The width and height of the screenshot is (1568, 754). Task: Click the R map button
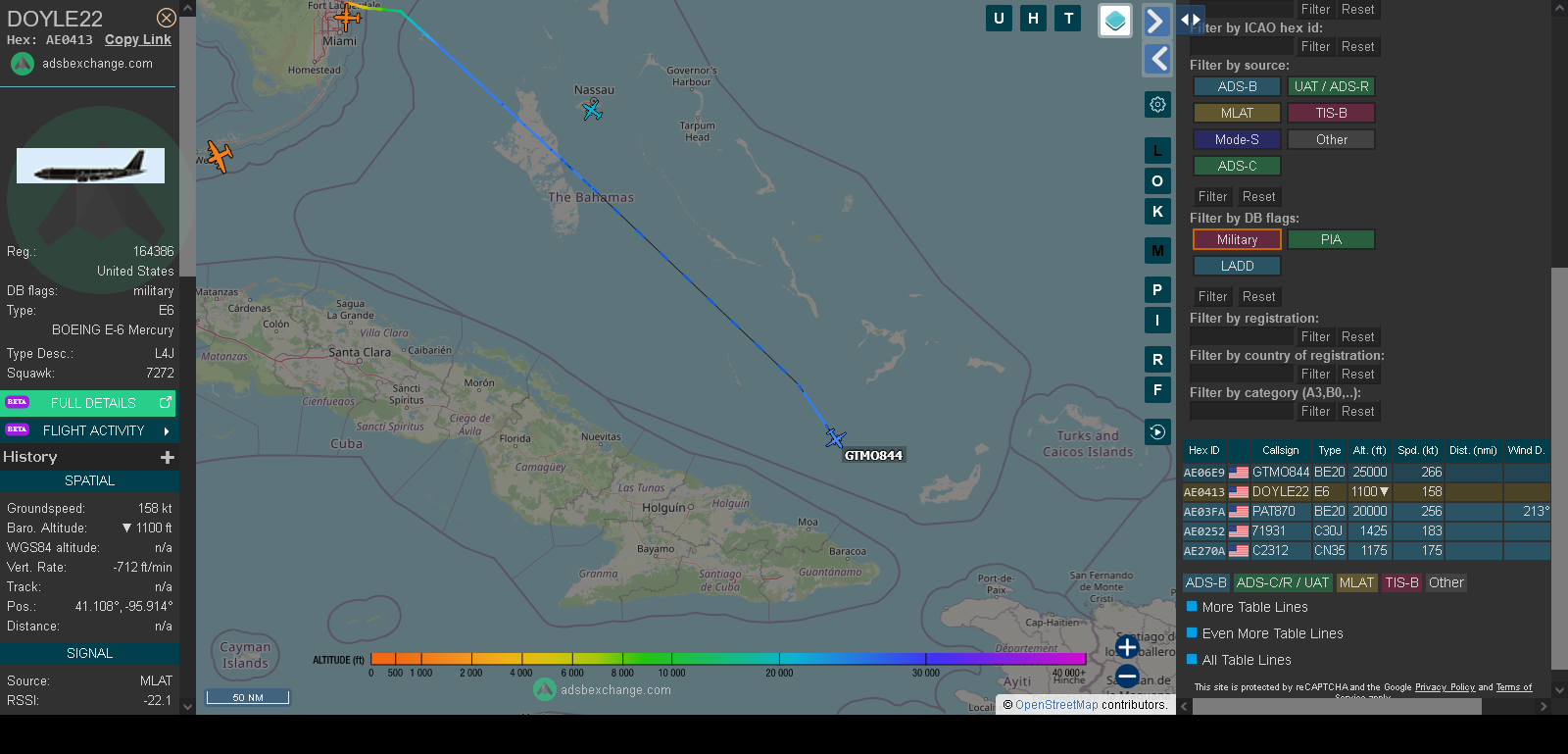click(x=1157, y=360)
